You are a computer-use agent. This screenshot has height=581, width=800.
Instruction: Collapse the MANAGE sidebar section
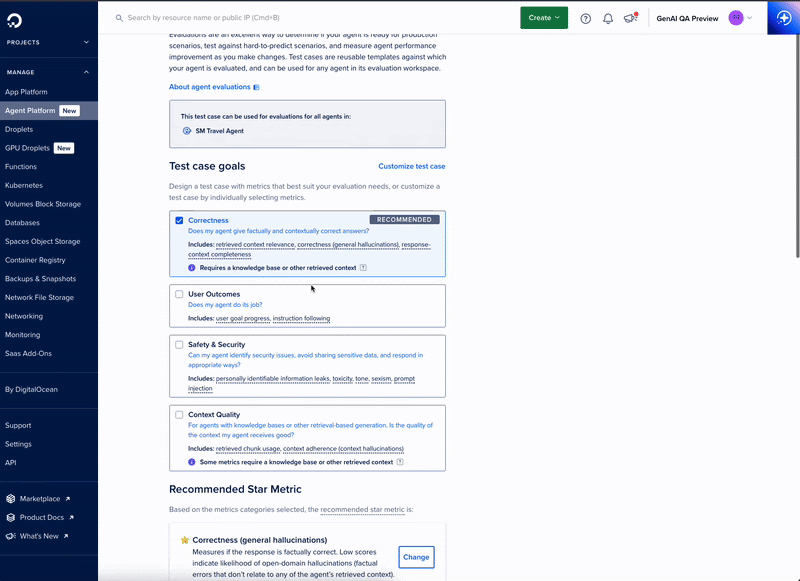(x=85, y=71)
